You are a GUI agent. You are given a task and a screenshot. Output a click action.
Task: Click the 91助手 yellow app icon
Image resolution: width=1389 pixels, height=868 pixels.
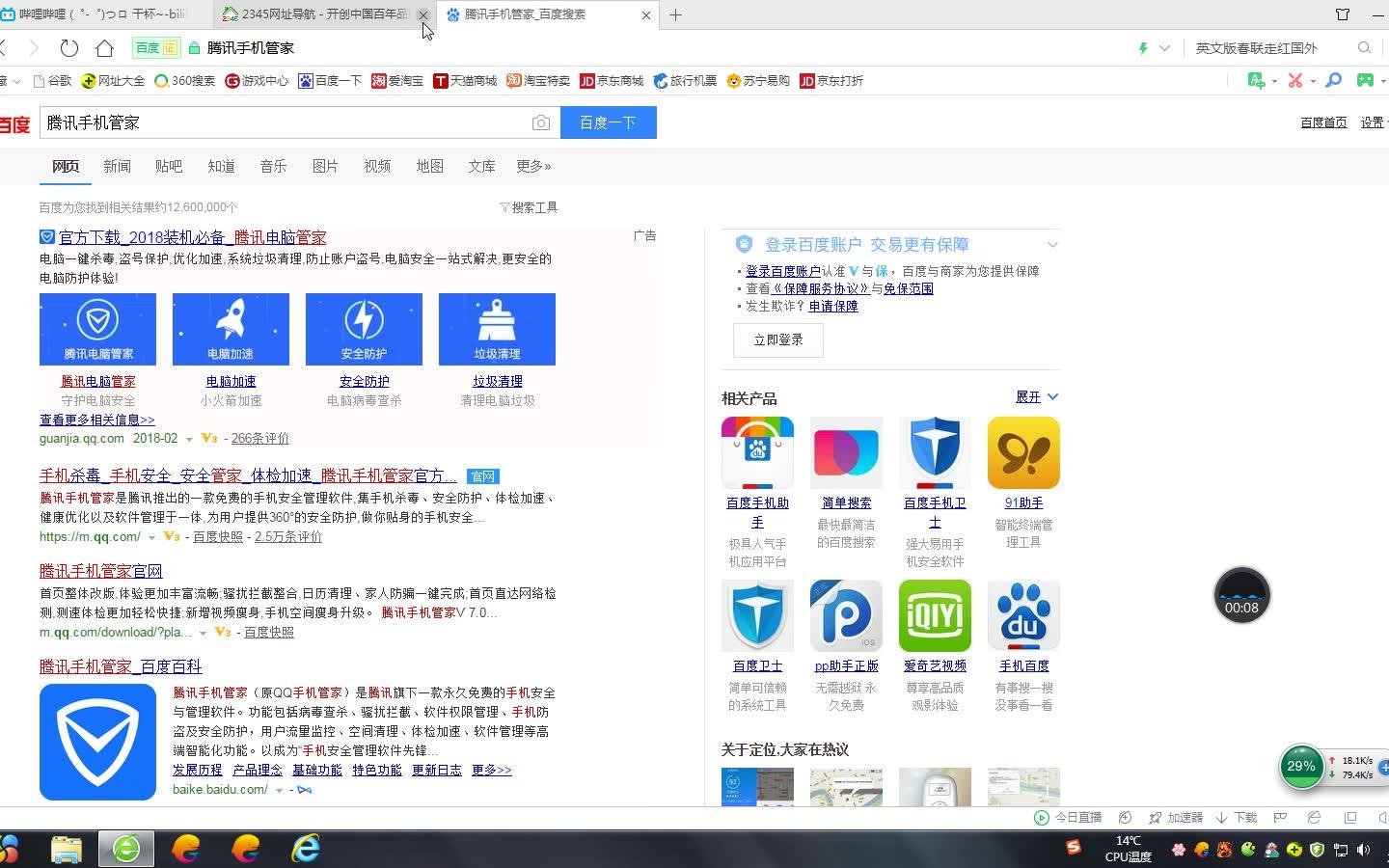(x=1023, y=452)
